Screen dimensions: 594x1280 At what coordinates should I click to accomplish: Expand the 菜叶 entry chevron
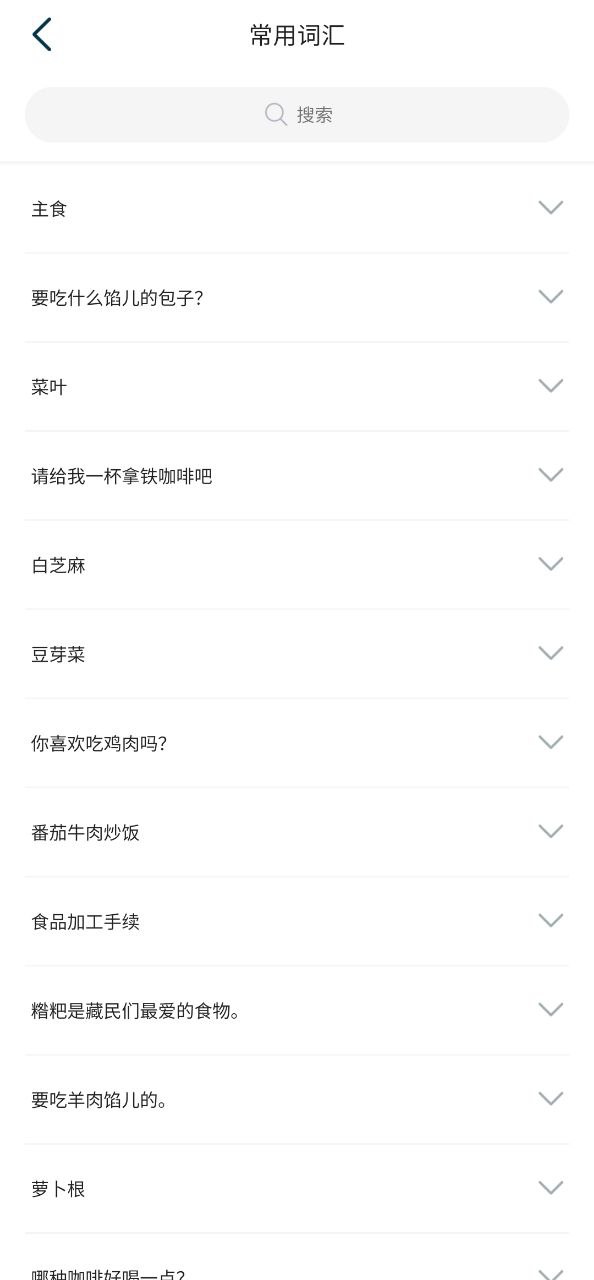click(551, 386)
